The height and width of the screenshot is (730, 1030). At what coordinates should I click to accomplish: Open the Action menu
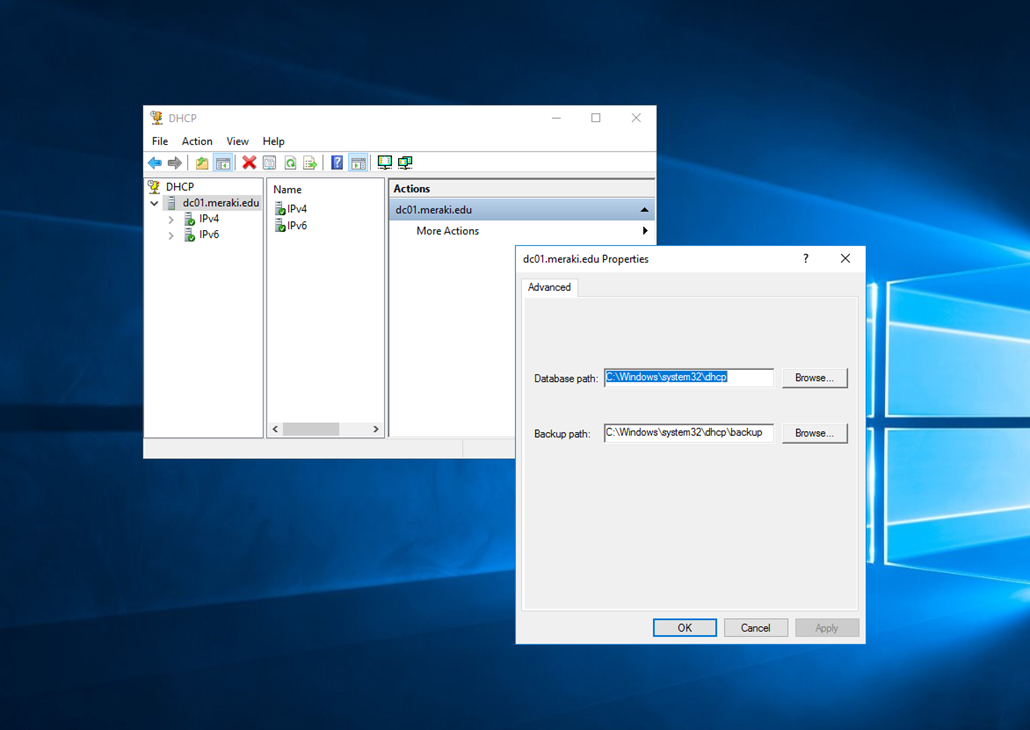tap(197, 141)
